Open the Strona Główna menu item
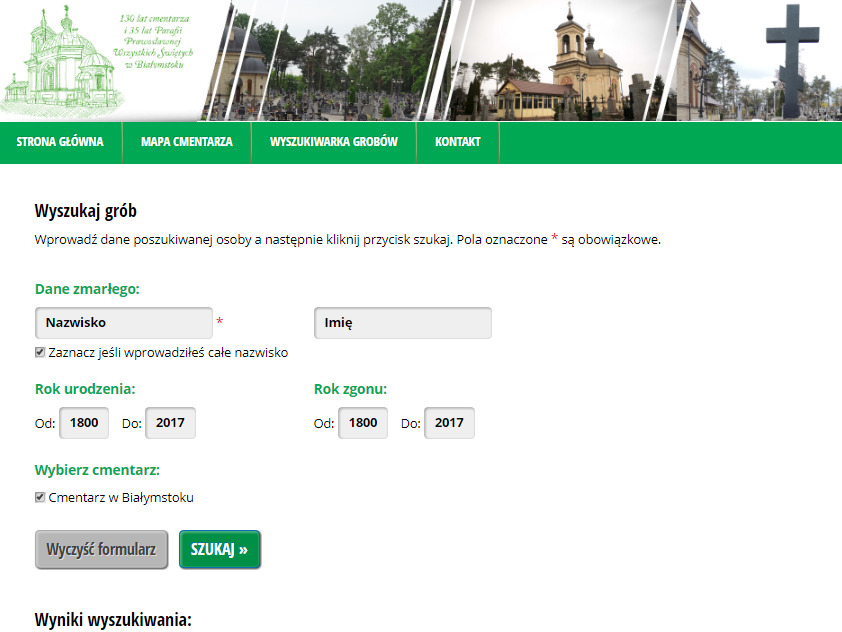The width and height of the screenshot is (842, 632). click(x=60, y=142)
